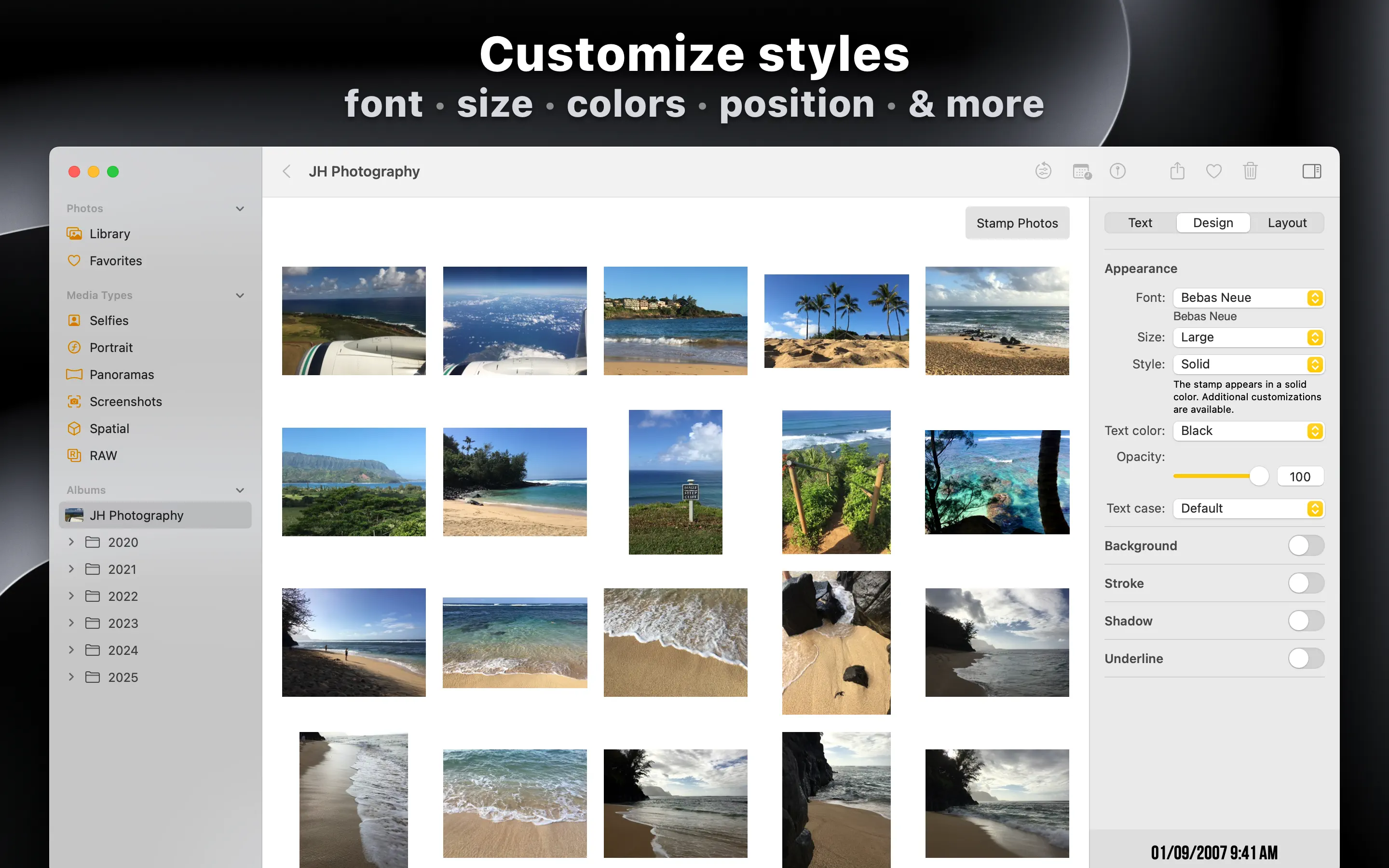Click the calendar with clock toolbar icon
Screen dimensions: 1389x868
(1081, 171)
